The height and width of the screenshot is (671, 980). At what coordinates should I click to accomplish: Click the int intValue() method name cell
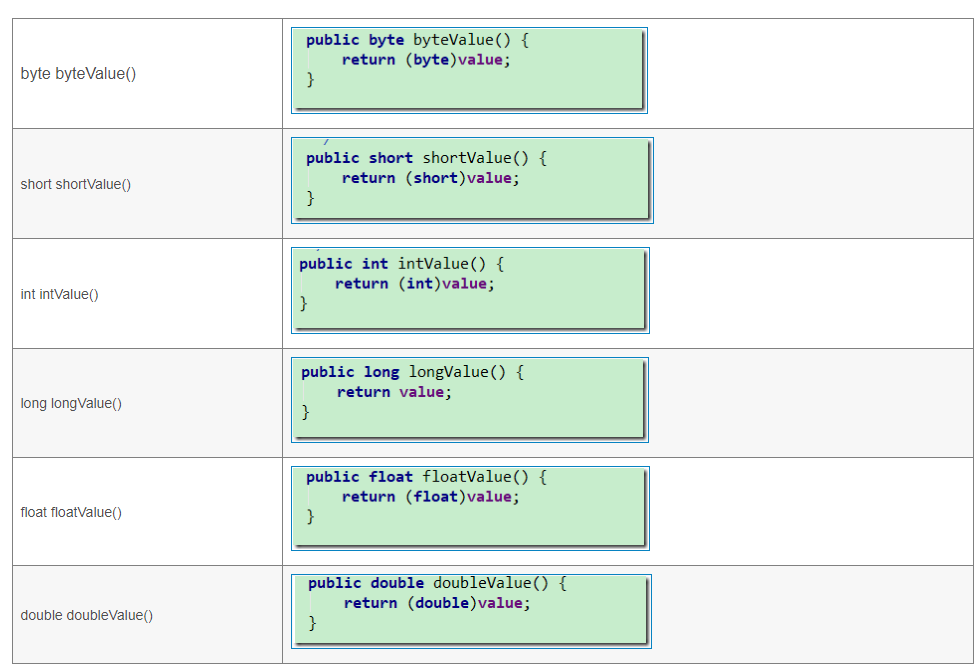(x=60, y=294)
